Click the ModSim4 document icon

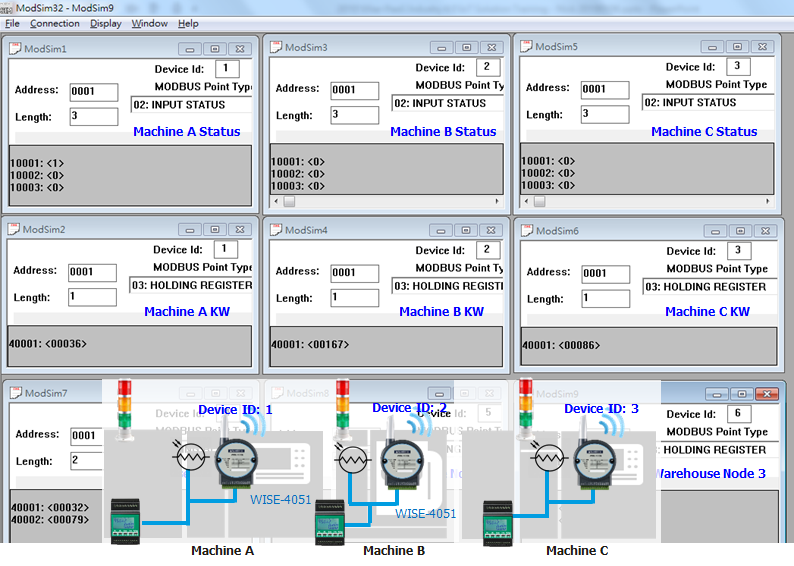[276, 229]
